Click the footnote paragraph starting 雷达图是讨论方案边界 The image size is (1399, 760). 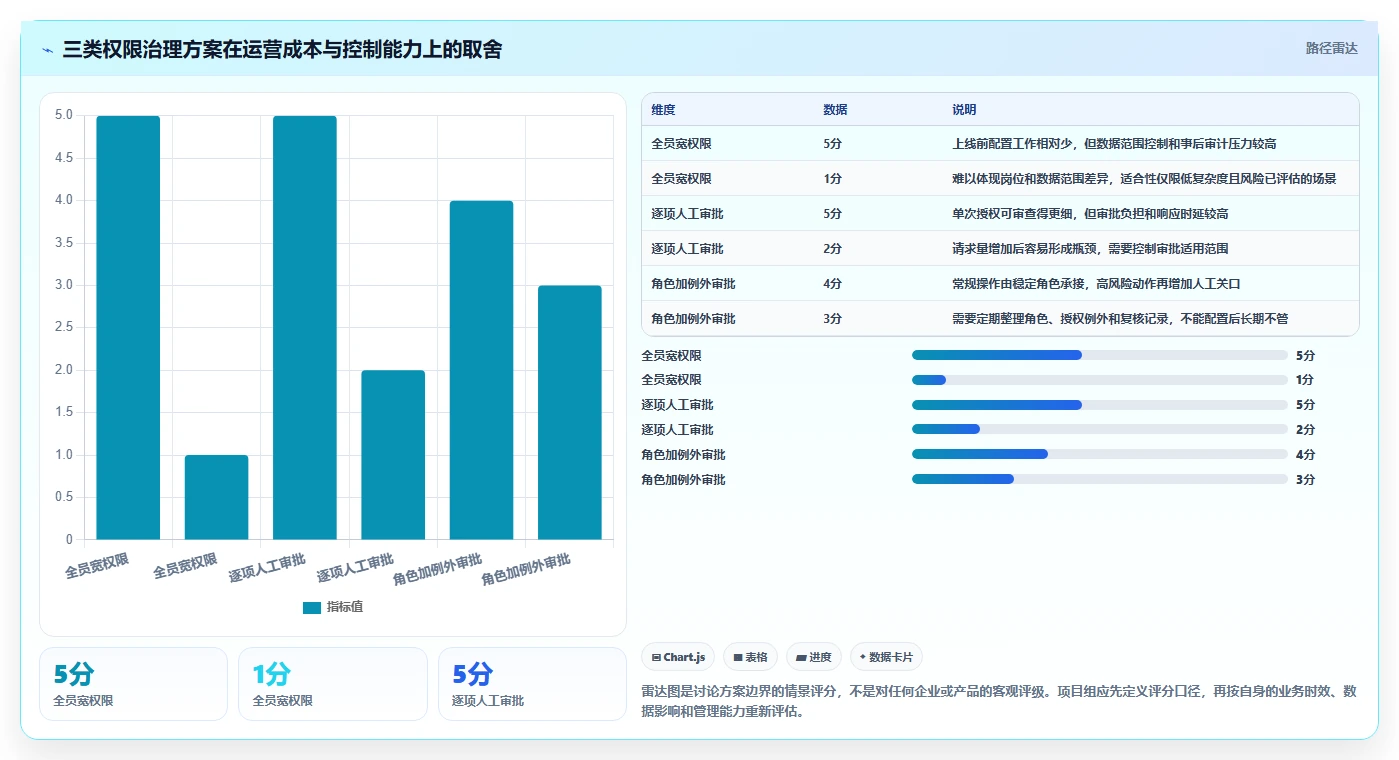click(x=999, y=702)
